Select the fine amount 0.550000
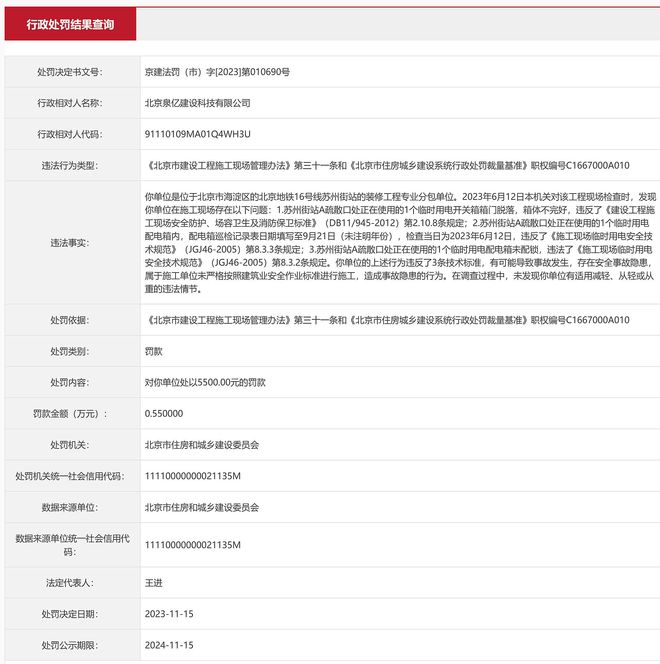Image resolution: width=660 pixels, height=664 pixels. pos(164,412)
